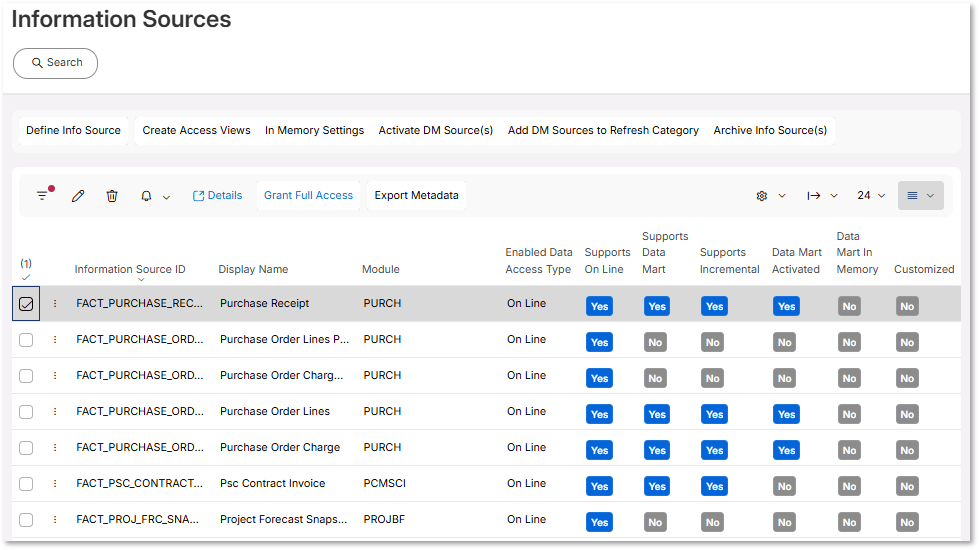
Task: Click the Enabled Data Access Type header
Action: tap(539, 260)
